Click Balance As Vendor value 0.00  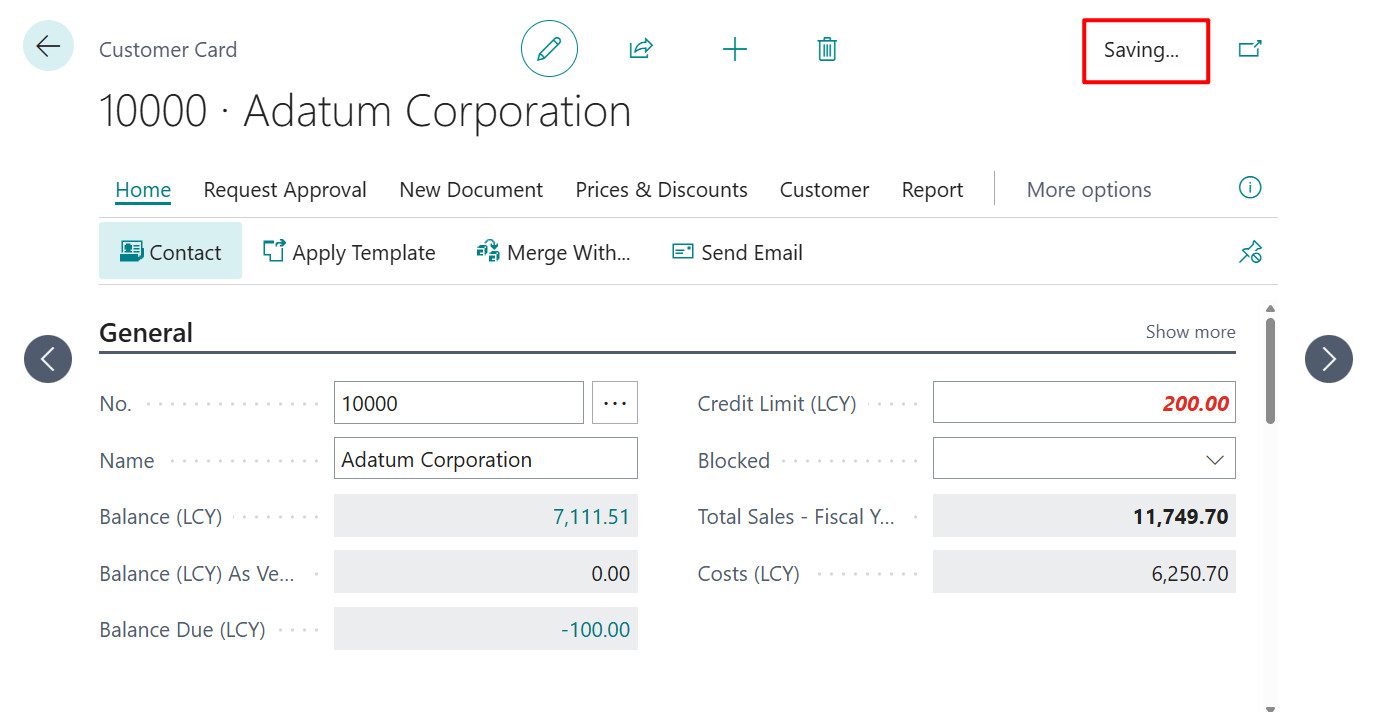(610, 574)
